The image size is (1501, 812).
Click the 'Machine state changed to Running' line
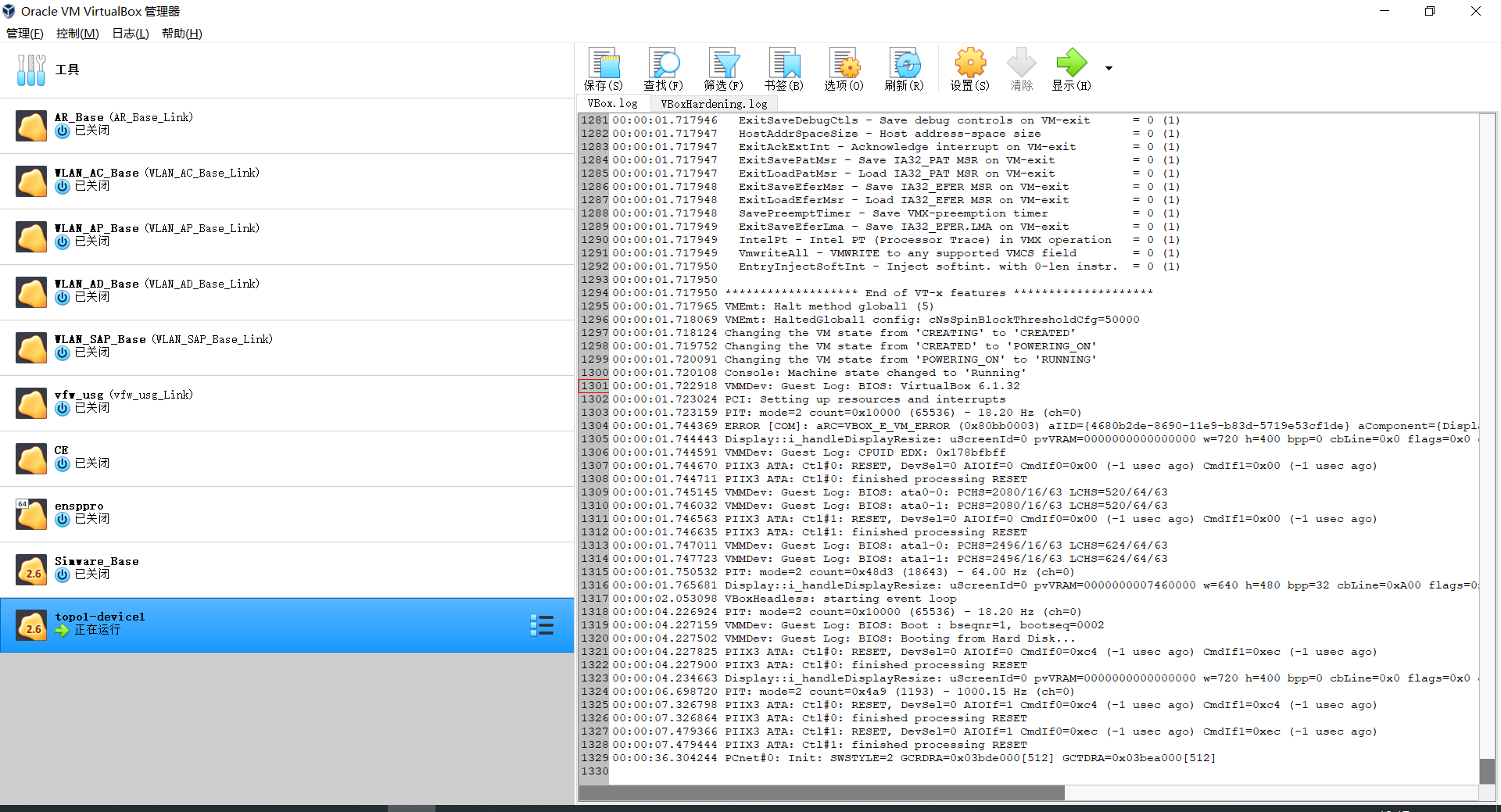coord(819,373)
